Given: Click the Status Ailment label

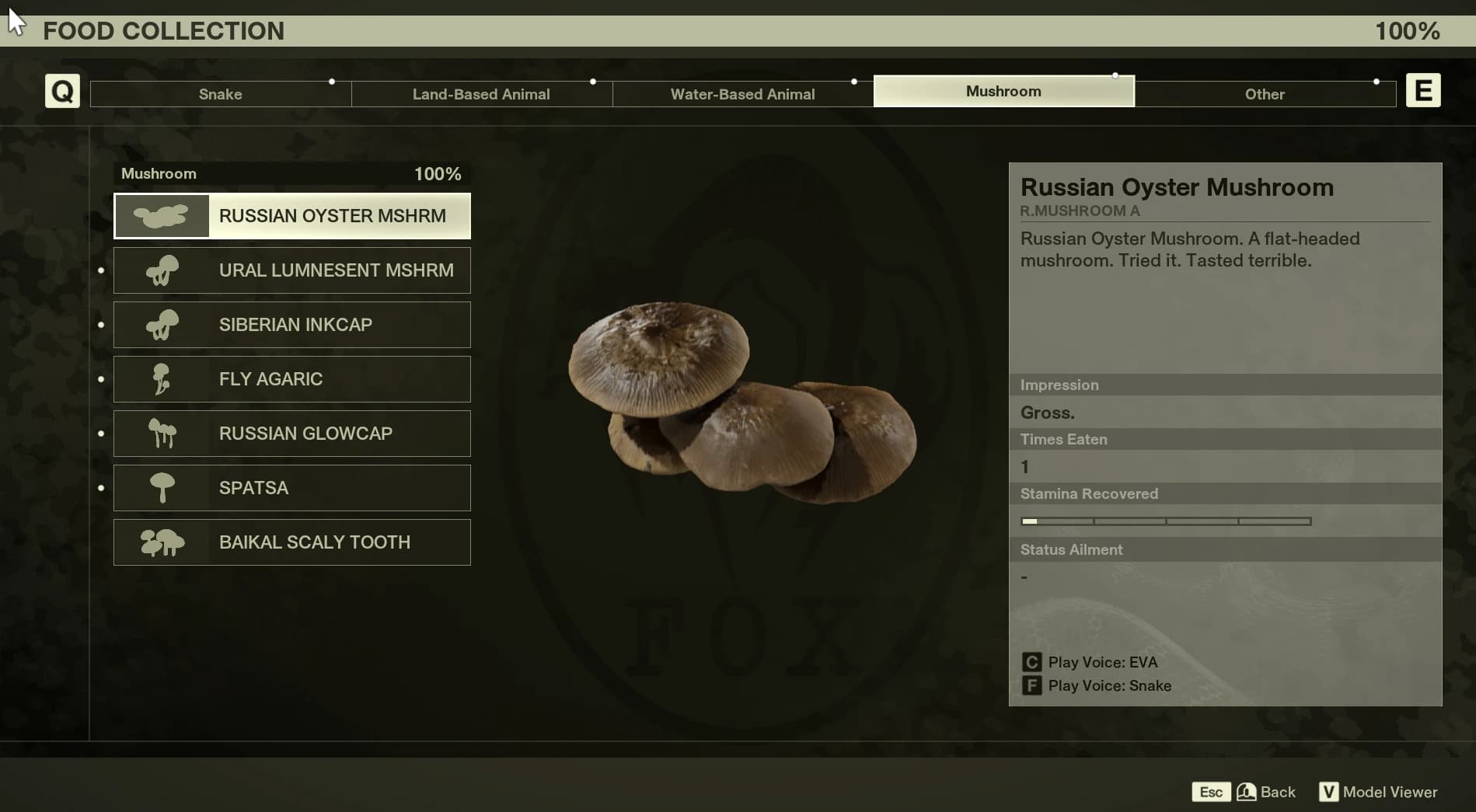Looking at the screenshot, I should click(1071, 549).
